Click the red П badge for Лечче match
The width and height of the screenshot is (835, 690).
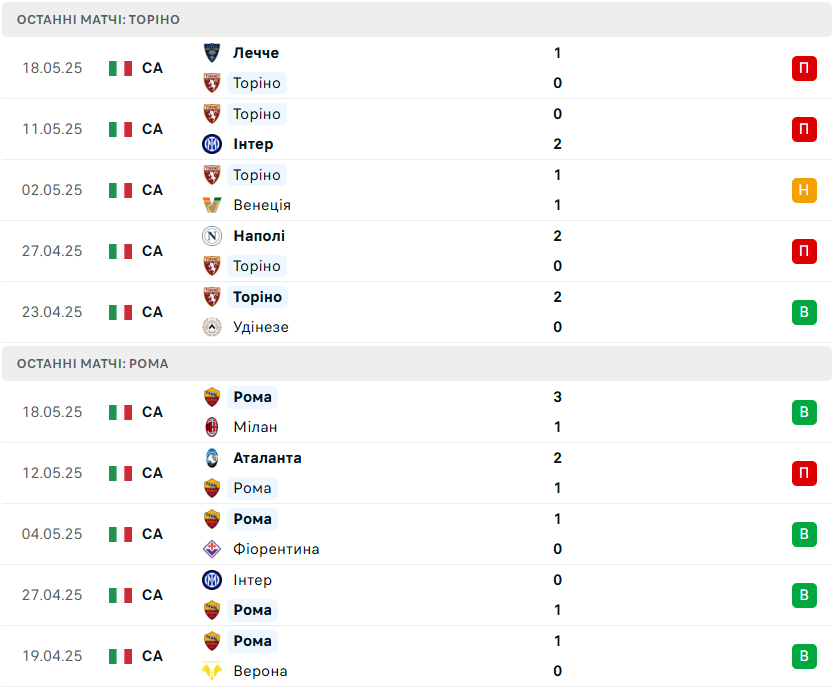click(804, 68)
